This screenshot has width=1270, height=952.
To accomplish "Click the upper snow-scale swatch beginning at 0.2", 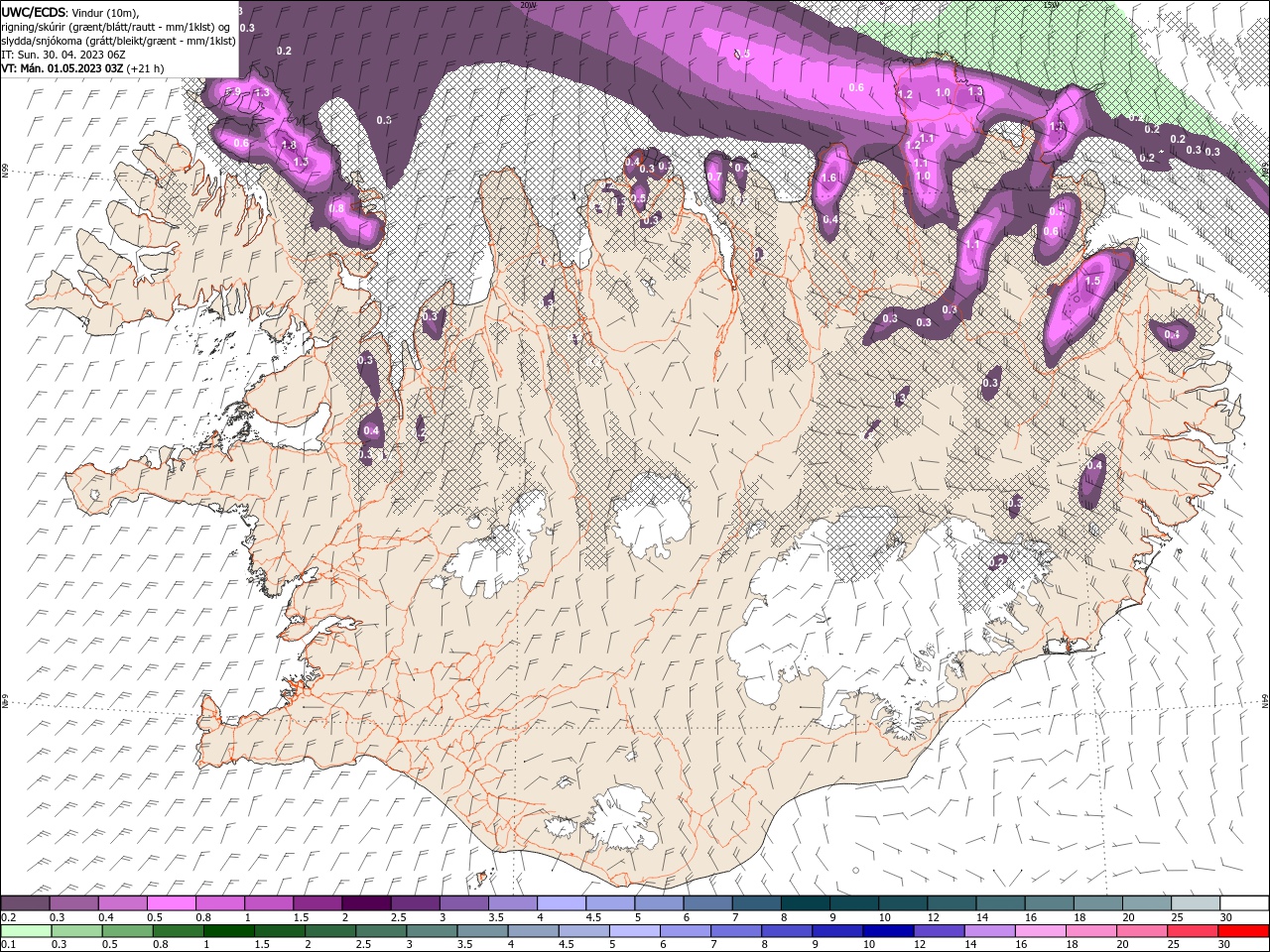I will (x=25, y=903).
